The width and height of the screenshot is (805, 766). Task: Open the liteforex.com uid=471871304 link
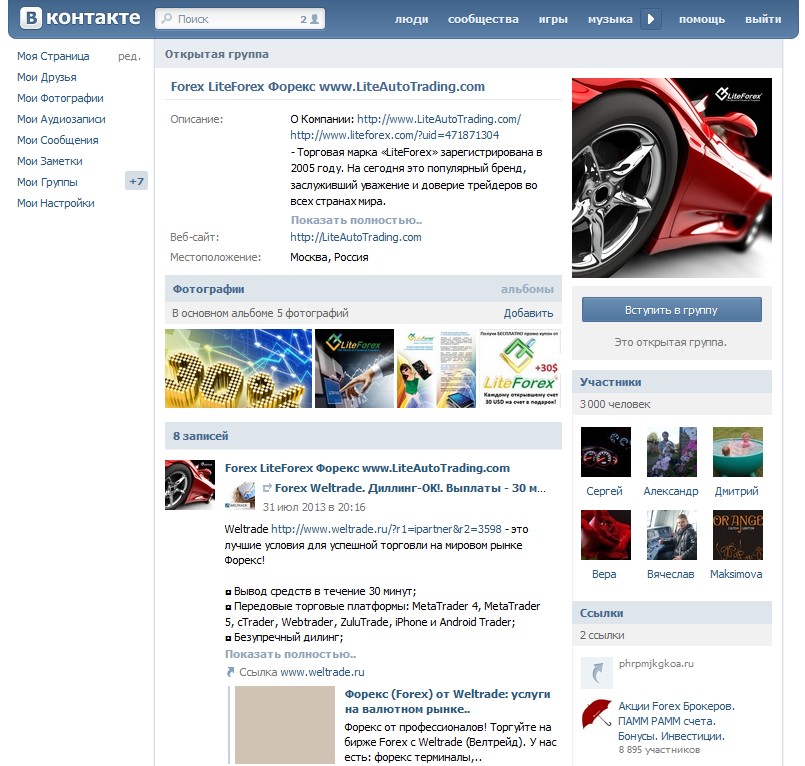(x=394, y=135)
